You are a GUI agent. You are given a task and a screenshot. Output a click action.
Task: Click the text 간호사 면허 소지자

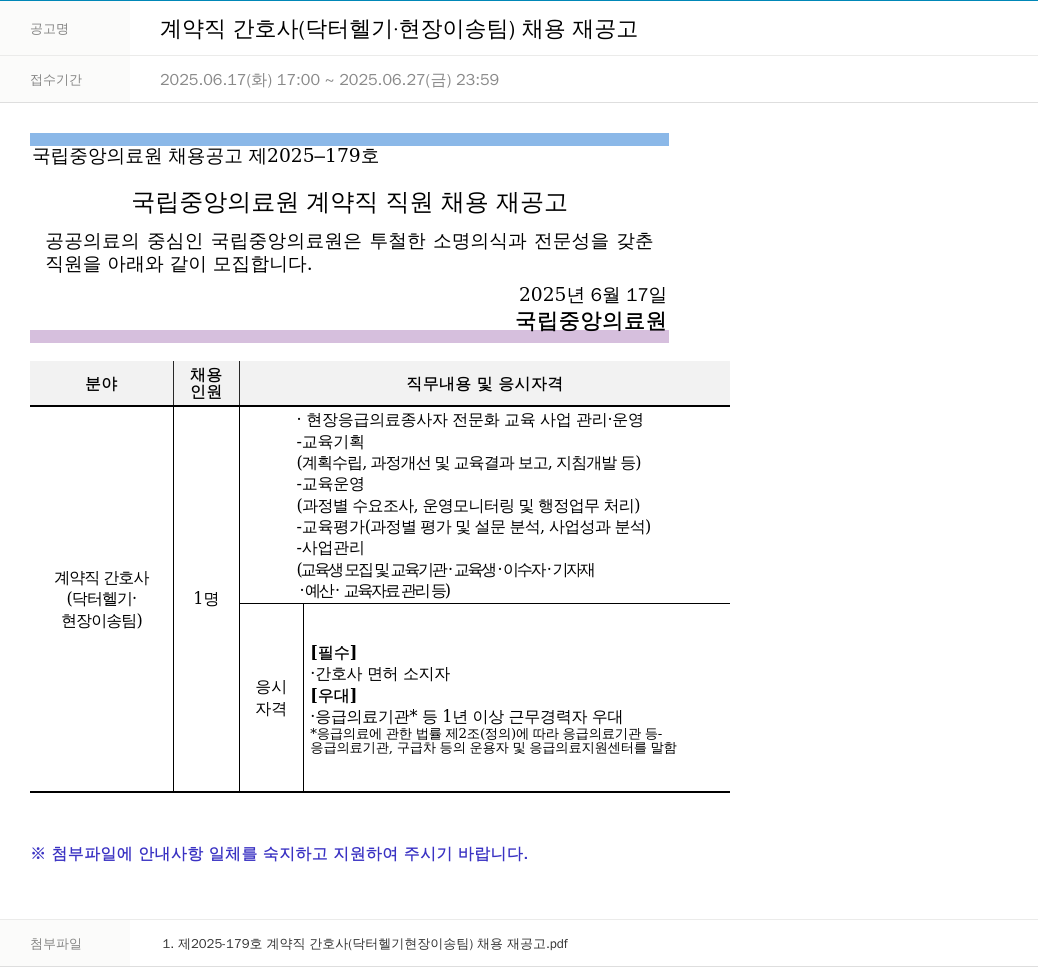coord(380,674)
